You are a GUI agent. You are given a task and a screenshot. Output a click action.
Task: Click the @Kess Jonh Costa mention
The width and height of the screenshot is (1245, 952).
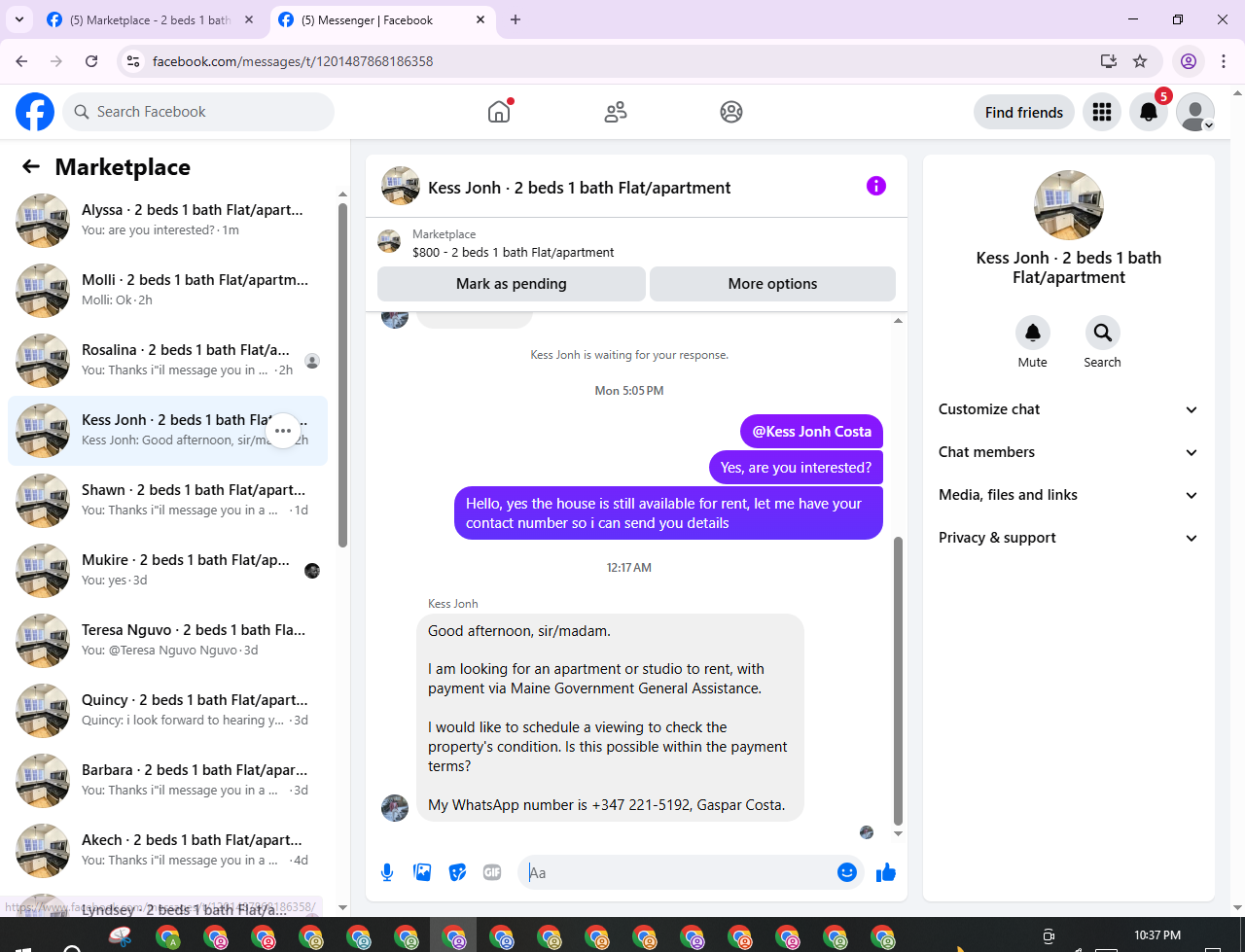coord(812,432)
